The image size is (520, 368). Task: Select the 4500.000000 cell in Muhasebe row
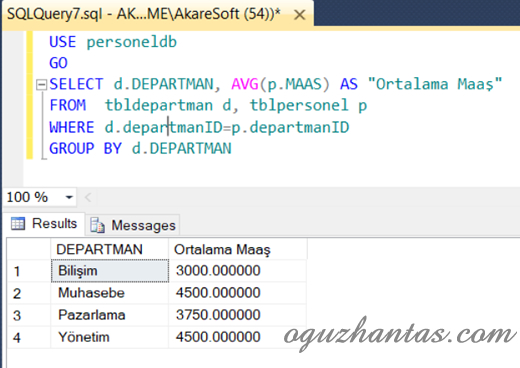(238, 293)
